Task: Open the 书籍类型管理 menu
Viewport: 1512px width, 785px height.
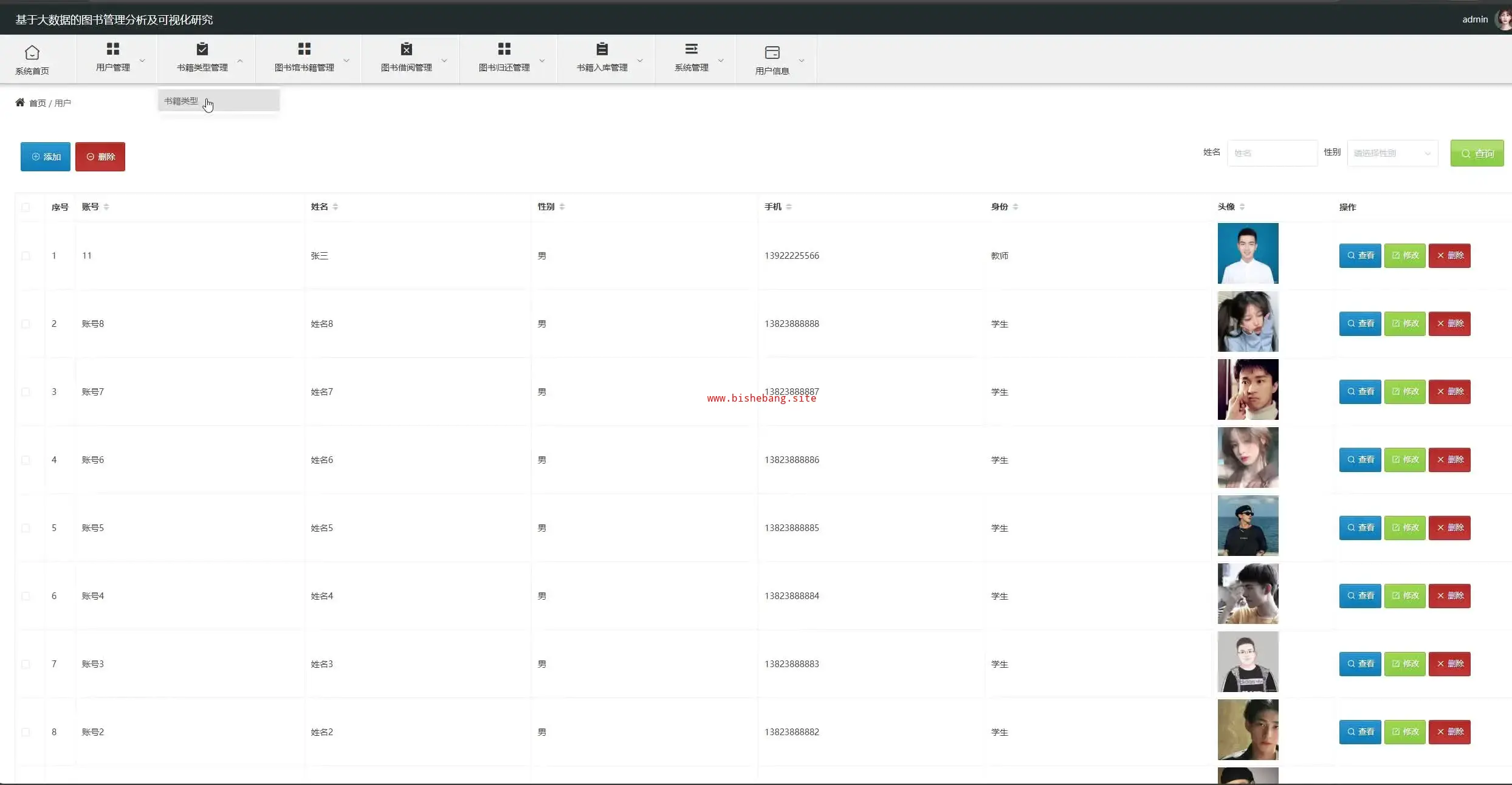Action: 202,58
